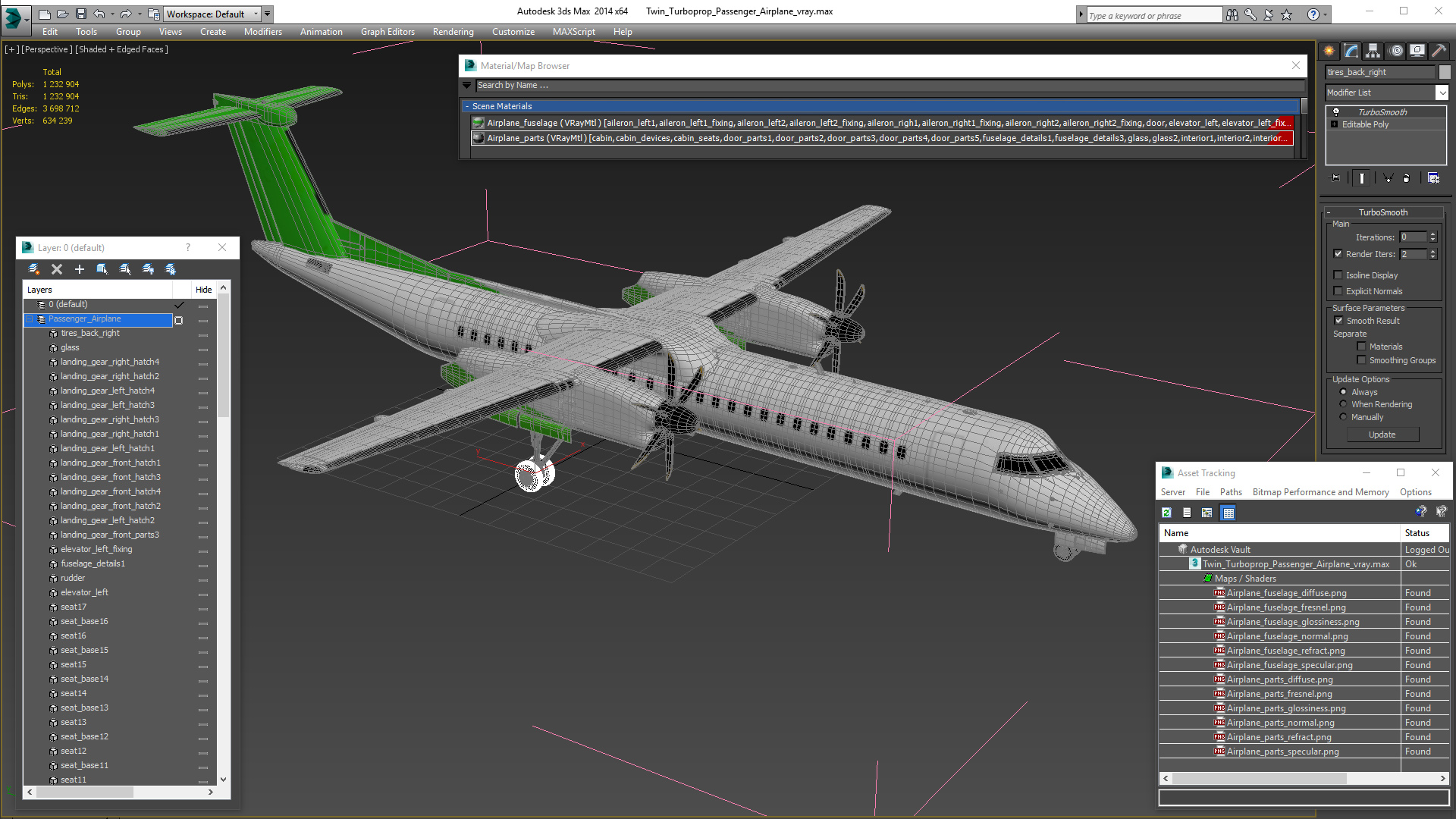Click Select Highlighted Objects and Layers icon

point(102,269)
